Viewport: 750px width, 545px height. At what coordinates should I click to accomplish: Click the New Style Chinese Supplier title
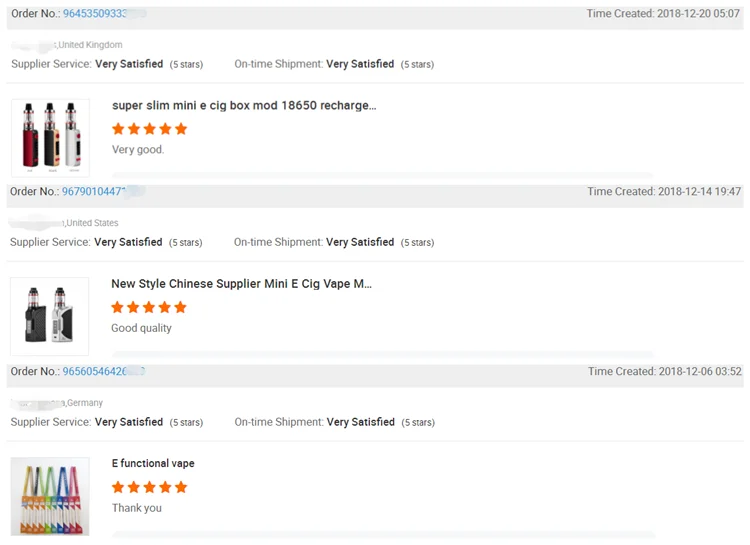241,284
